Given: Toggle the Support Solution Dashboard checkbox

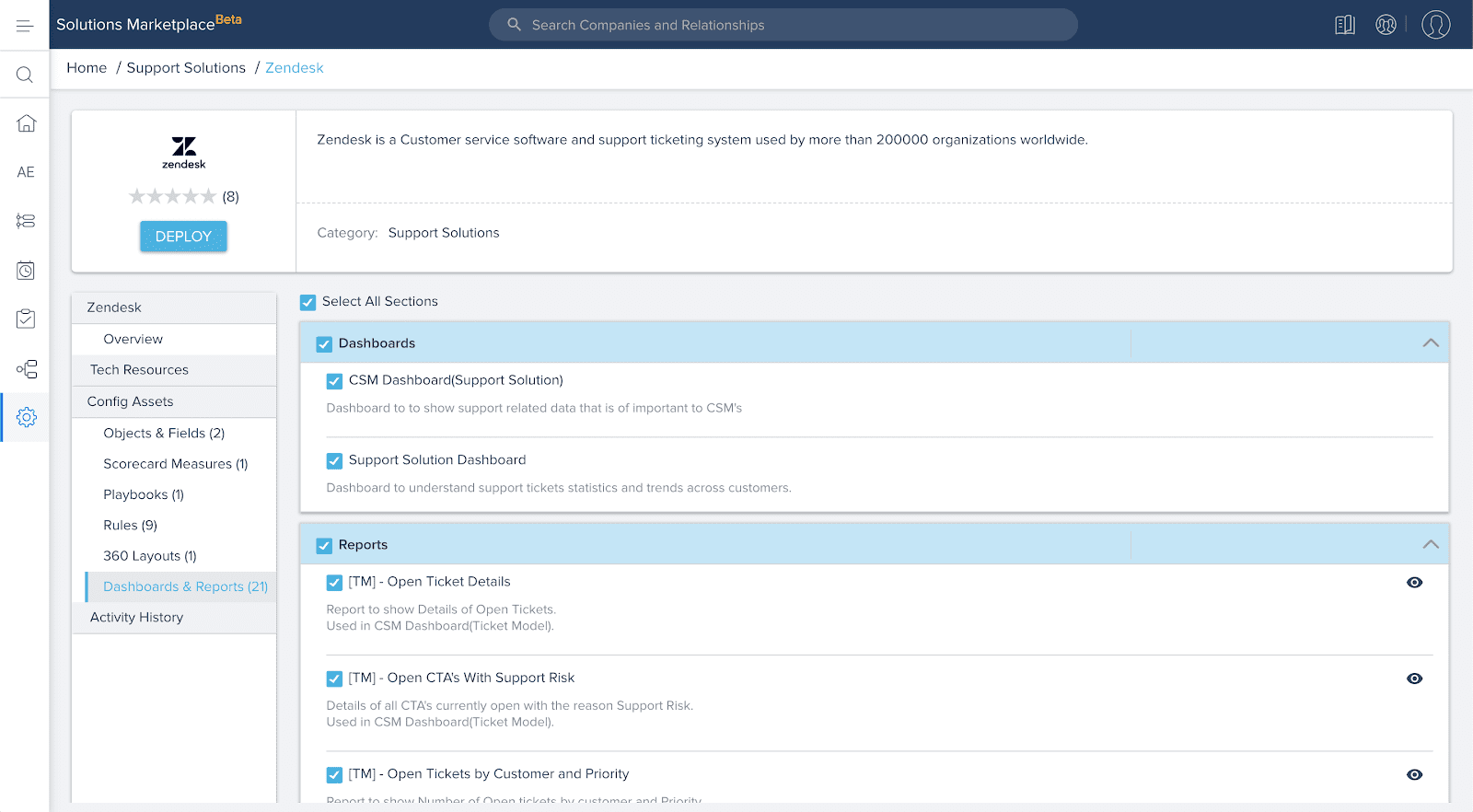Looking at the screenshot, I should (334, 460).
